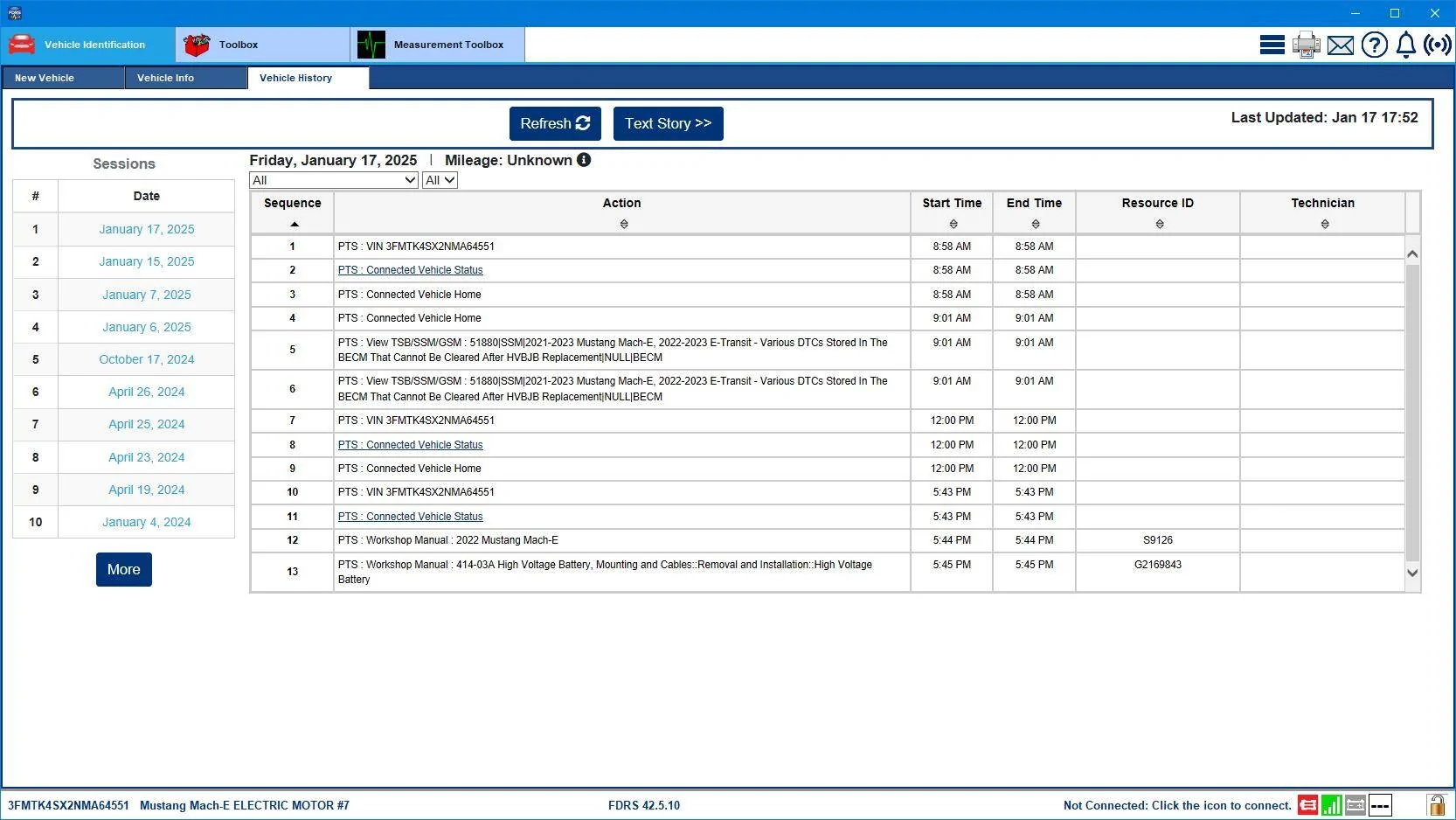Open the Vehicle Identification main tab

coord(88,45)
